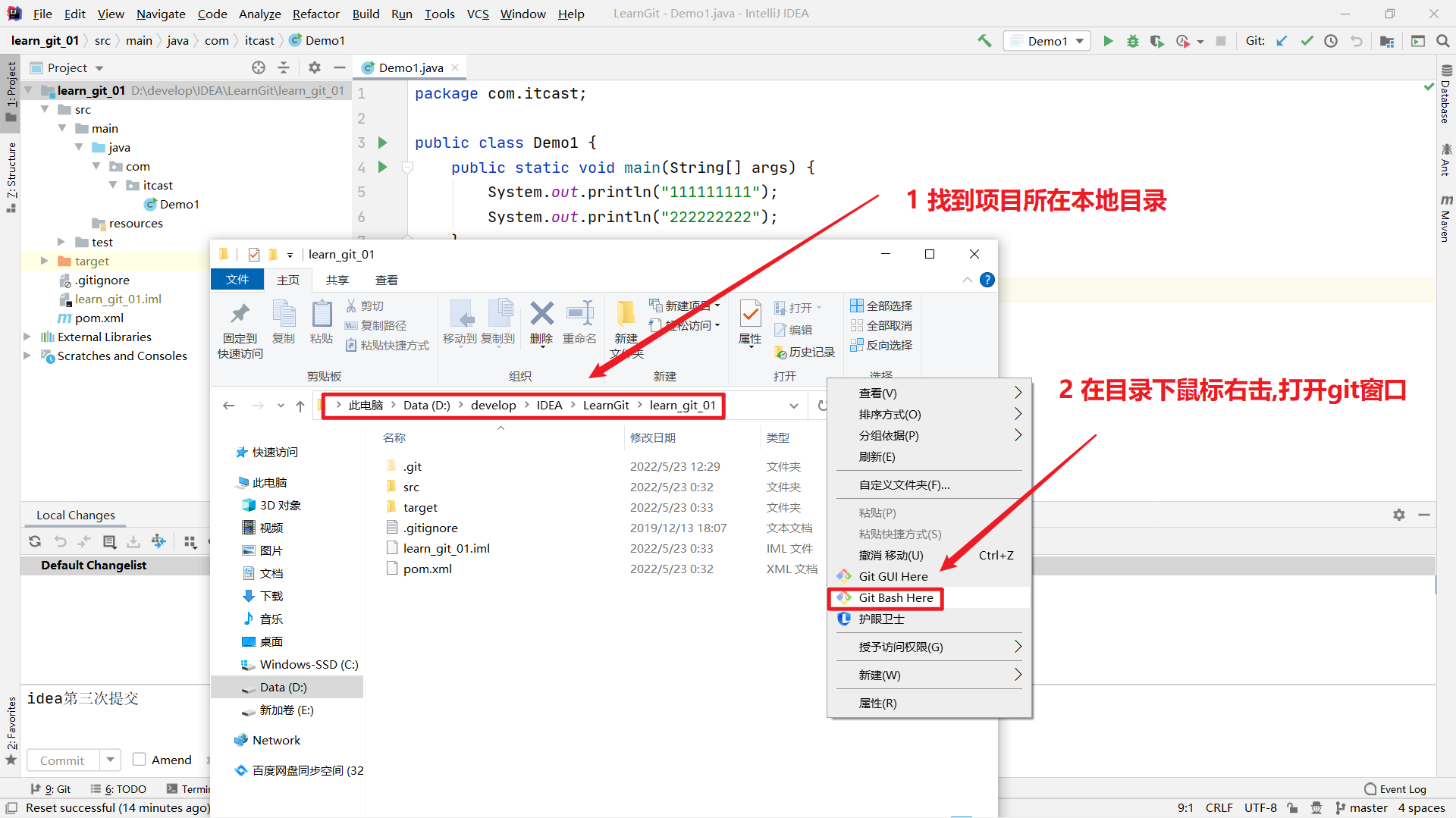Refresh Local Changes list
Screen dimensions: 1456x818
[x=35, y=541]
